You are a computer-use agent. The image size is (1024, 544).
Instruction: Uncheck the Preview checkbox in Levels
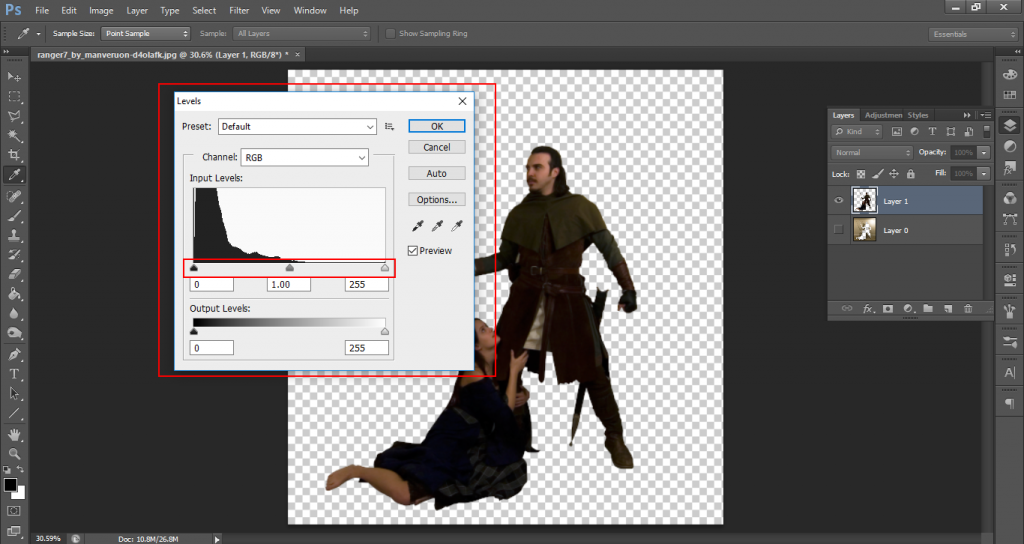[413, 251]
